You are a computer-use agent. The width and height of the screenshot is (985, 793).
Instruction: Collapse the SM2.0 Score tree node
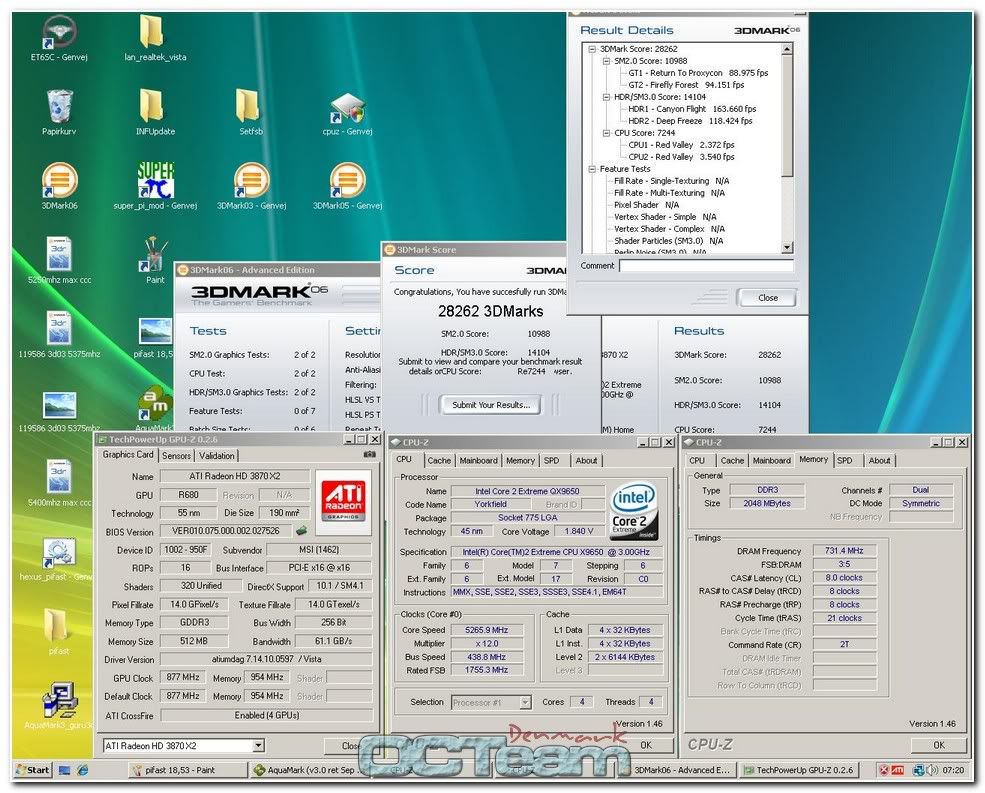[606, 61]
